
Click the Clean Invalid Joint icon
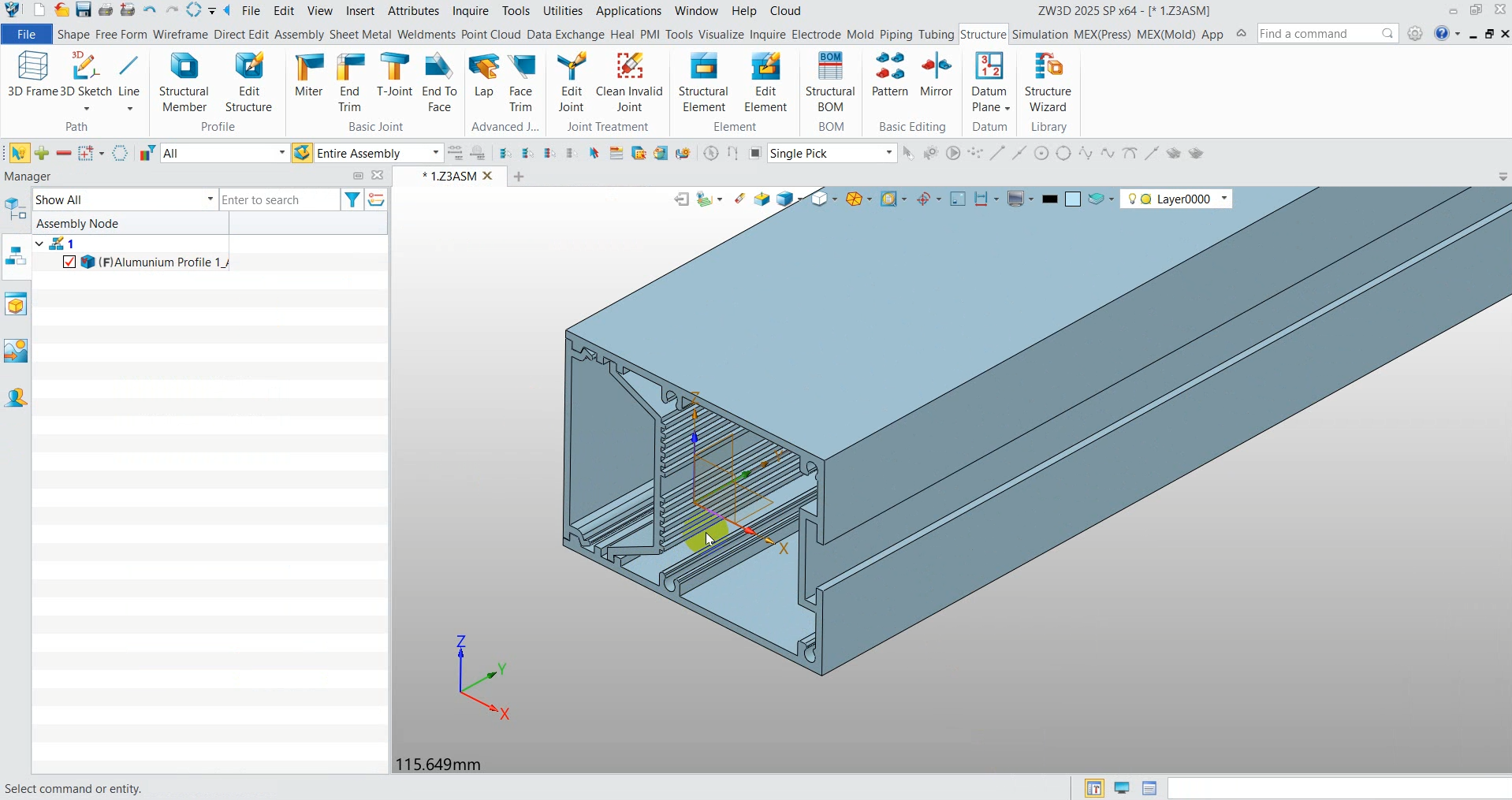coord(629,82)
